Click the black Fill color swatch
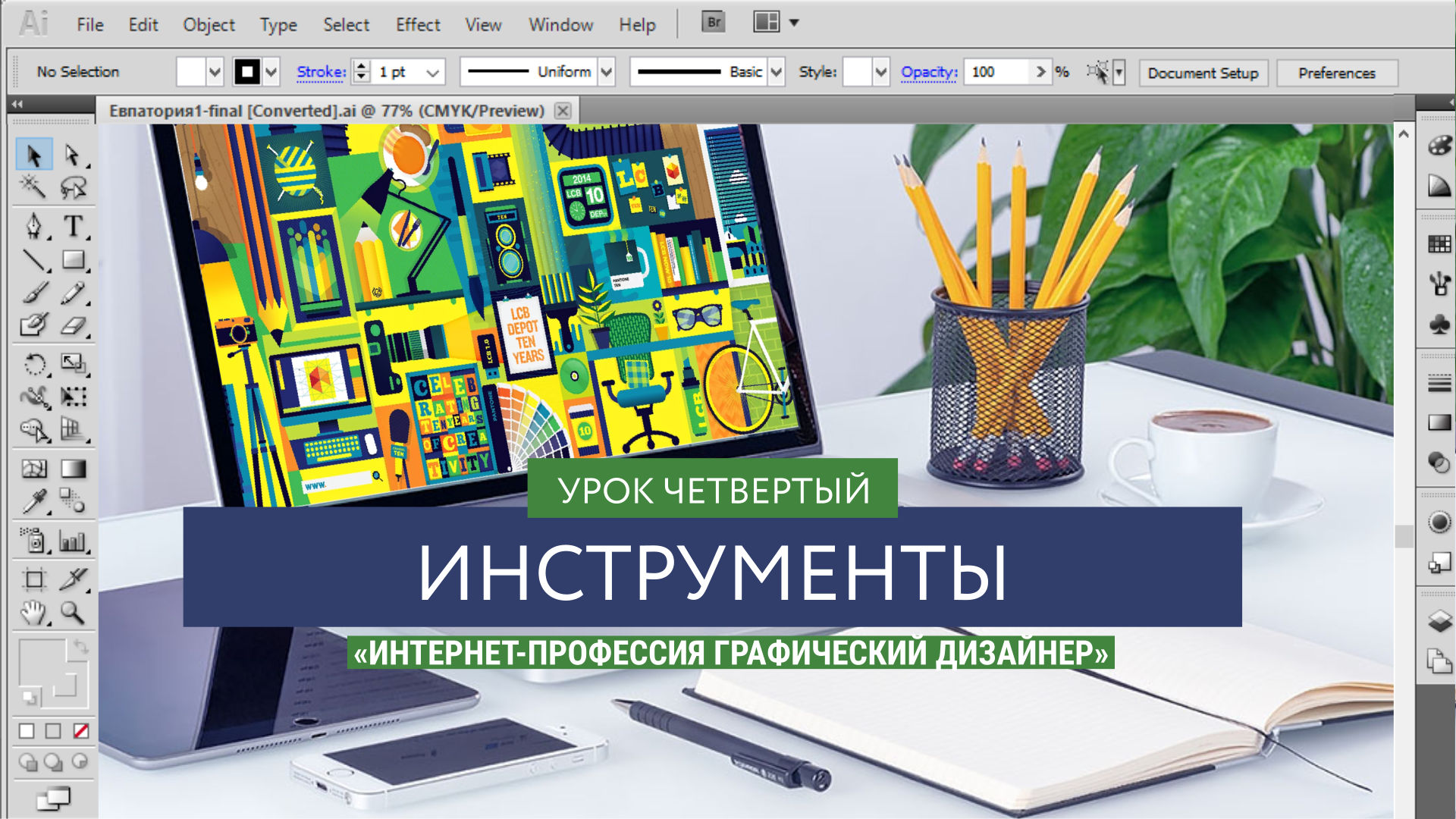Image resolution: width=1456 pixels, height=819 pixels. pyautogui.click(x=247, y=72)
